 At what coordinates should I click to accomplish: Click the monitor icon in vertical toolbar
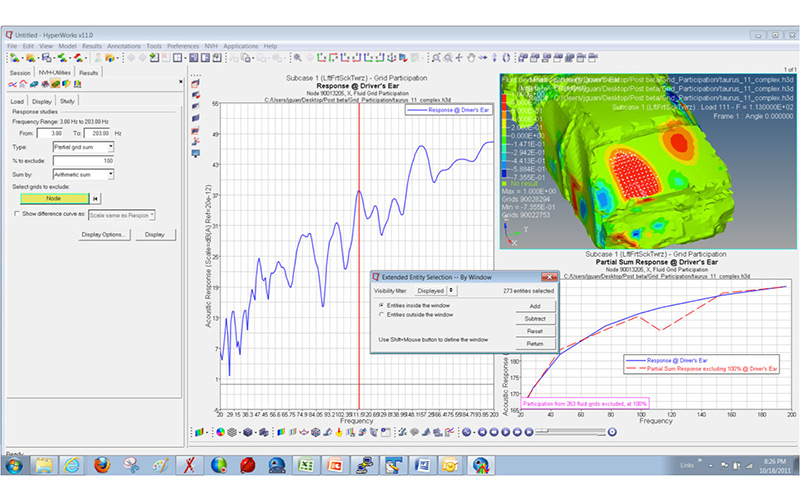[x=195, y=153]
